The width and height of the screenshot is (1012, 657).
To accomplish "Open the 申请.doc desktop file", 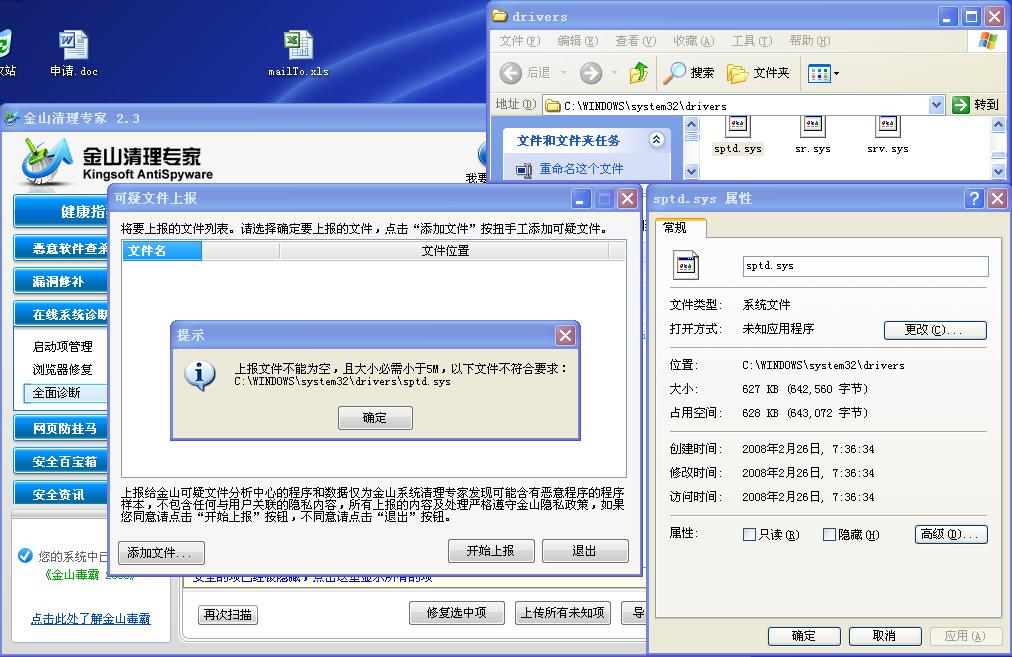I will [74, 54].
